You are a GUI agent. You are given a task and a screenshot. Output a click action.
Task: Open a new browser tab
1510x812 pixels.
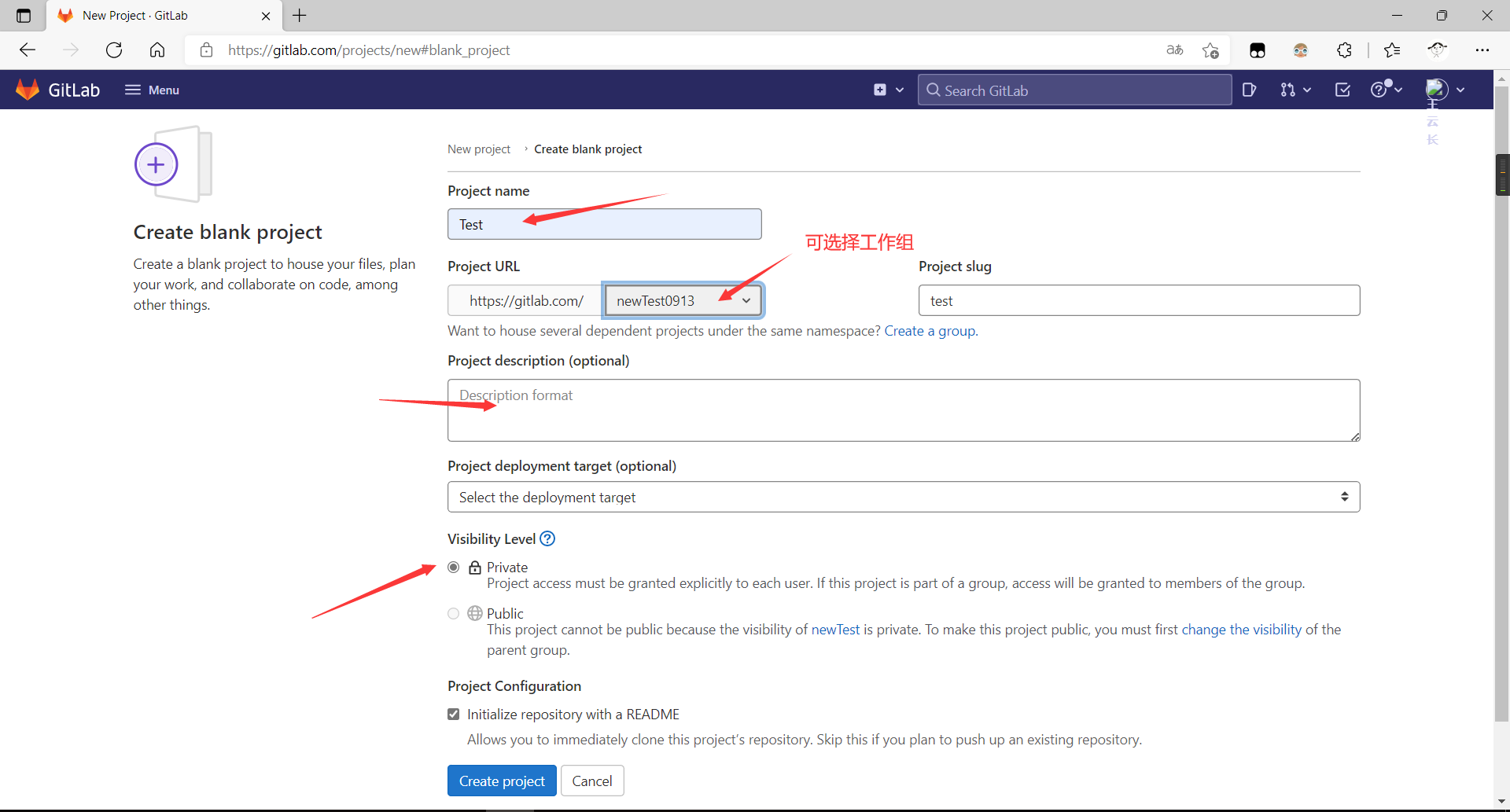coord(300,16)
